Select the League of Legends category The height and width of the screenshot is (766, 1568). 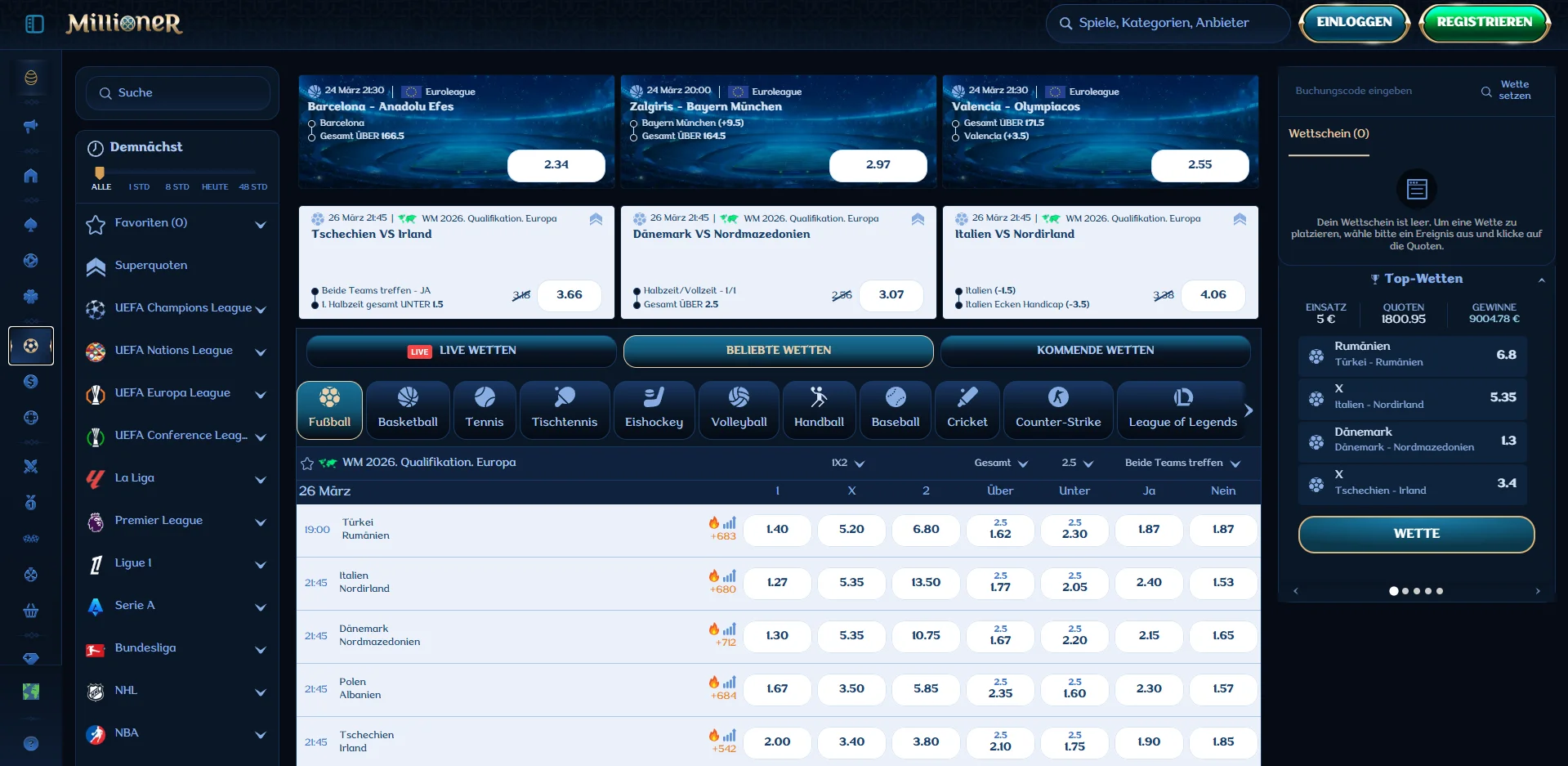1183,409
